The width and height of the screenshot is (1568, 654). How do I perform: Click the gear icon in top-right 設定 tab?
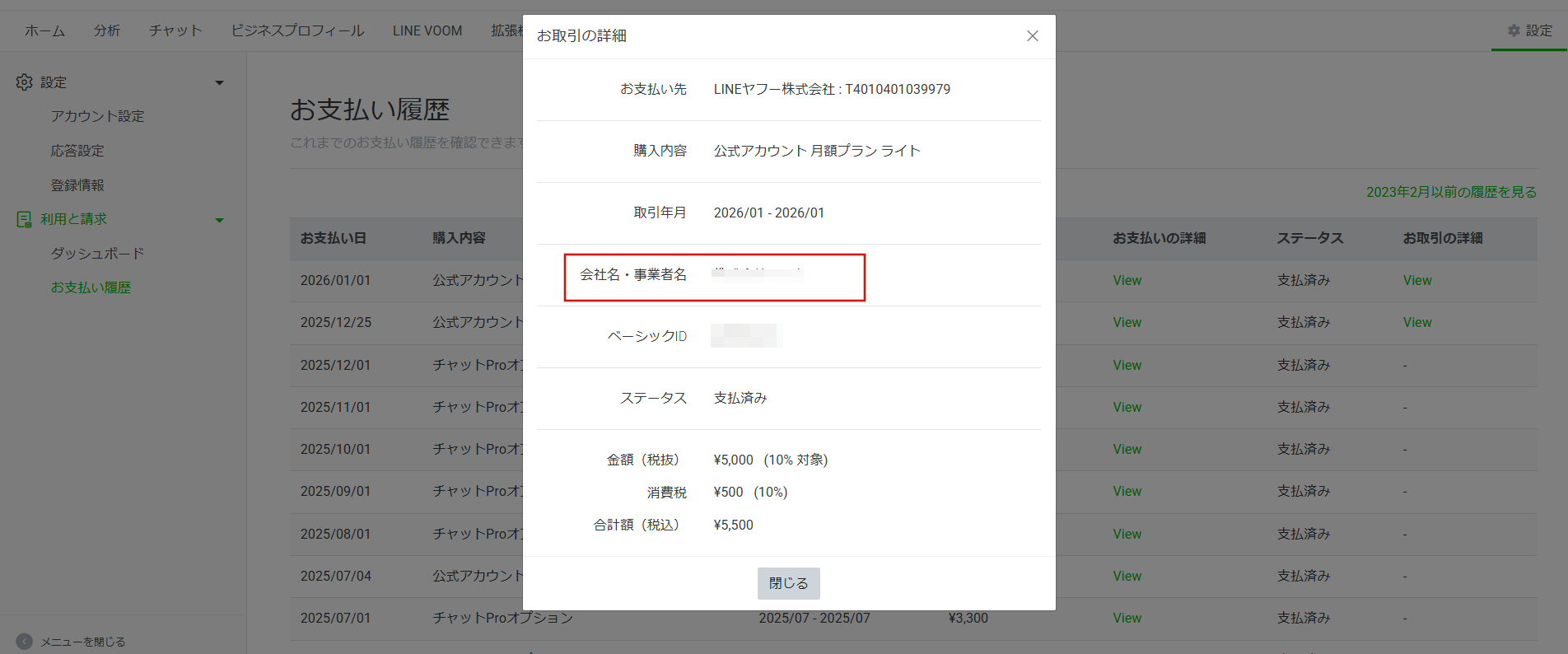pyautogui.click(x=1514, y=30)
